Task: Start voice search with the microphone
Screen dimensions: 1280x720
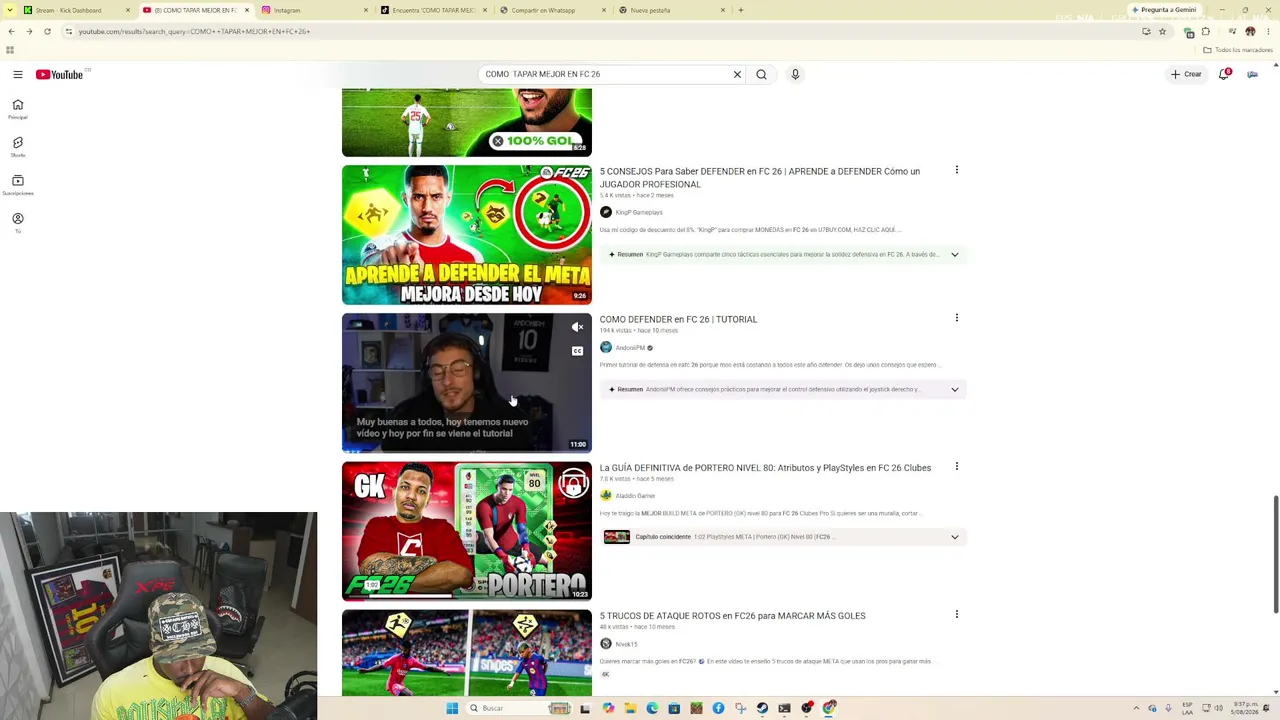Action: 795,74
